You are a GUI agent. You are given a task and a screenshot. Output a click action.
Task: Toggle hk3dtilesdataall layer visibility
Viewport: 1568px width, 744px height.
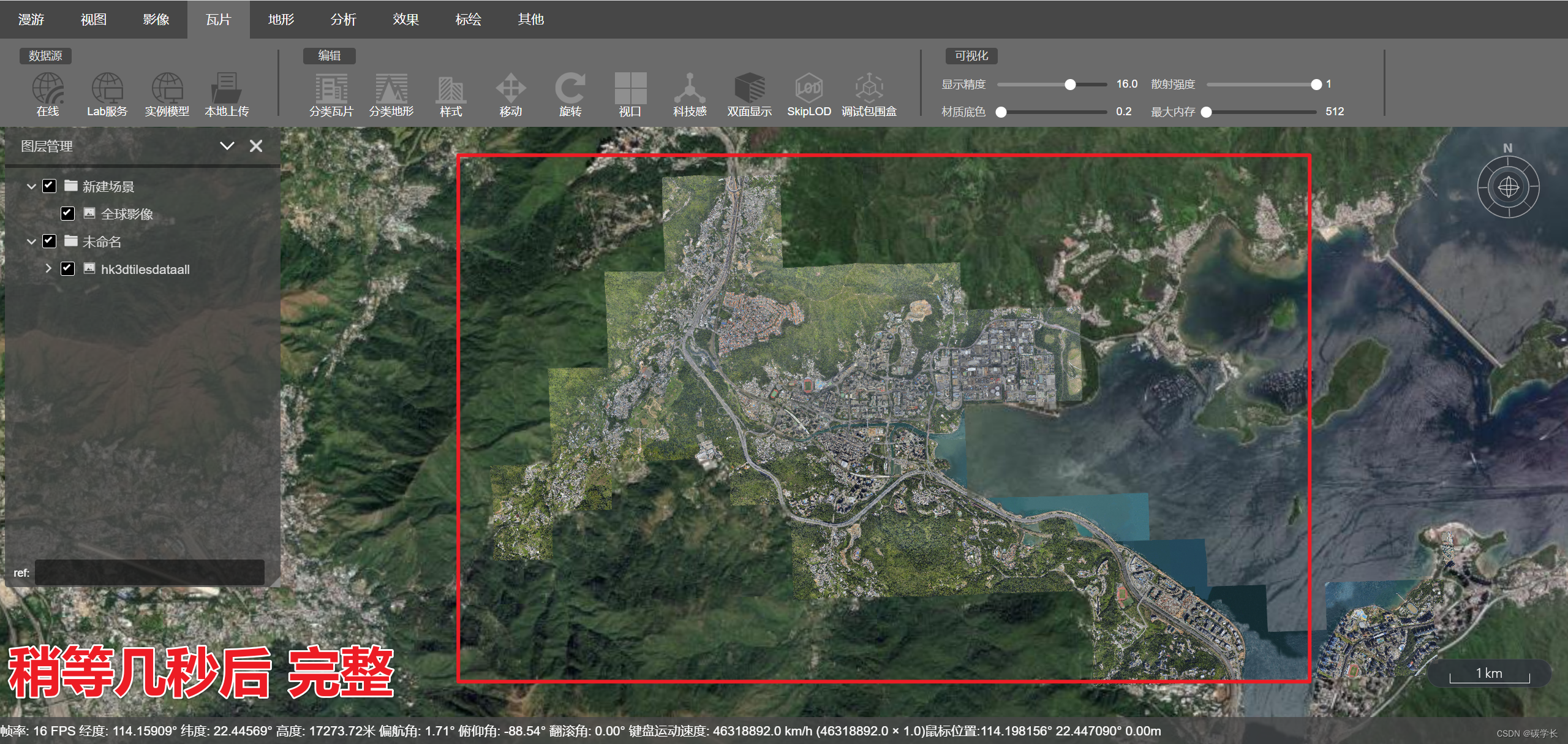68,268
